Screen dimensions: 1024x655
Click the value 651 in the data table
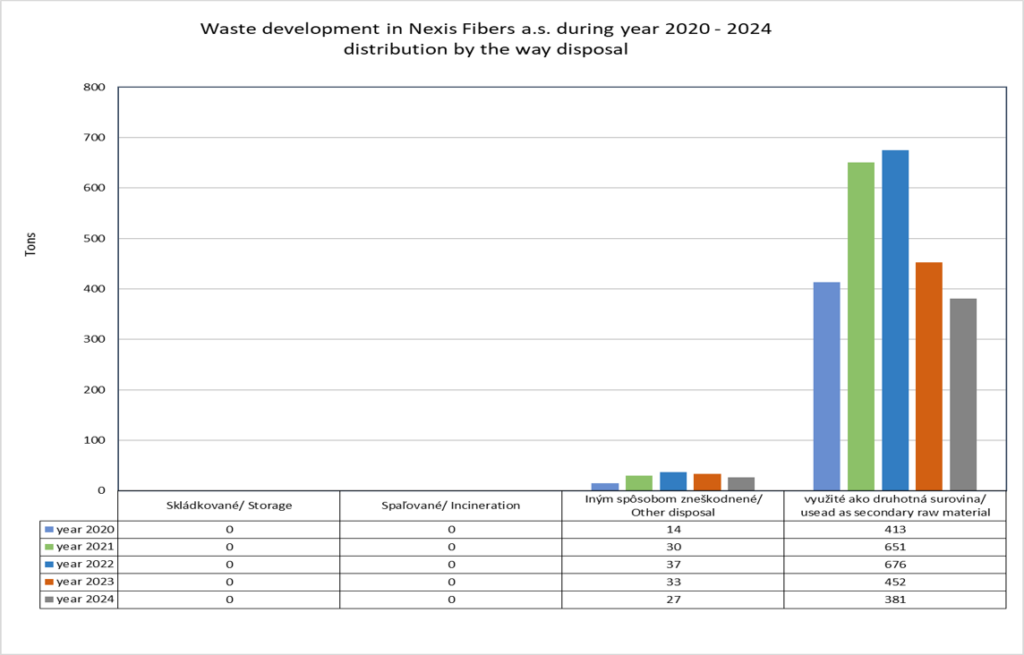click(895, 547)
